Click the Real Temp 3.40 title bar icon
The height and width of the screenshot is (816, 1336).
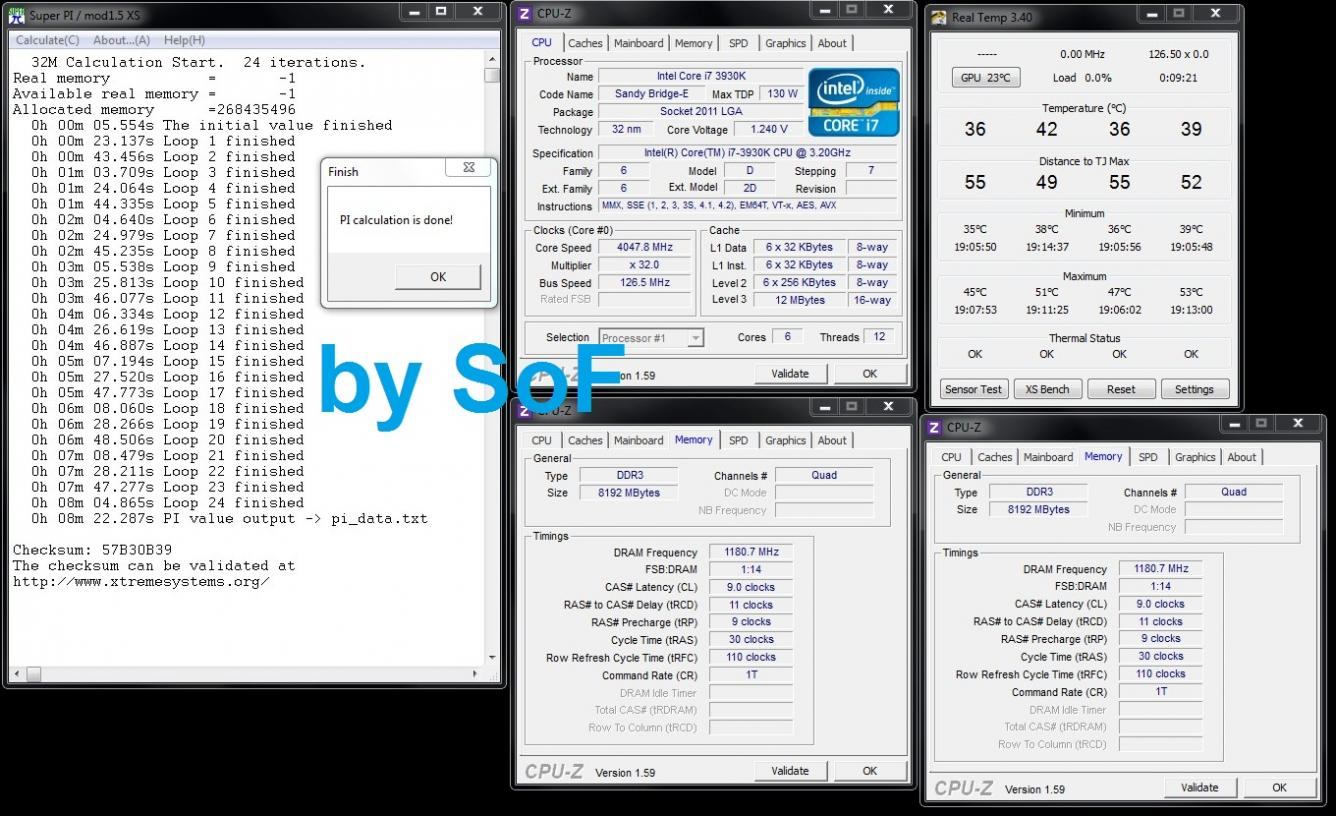(939, 17)
